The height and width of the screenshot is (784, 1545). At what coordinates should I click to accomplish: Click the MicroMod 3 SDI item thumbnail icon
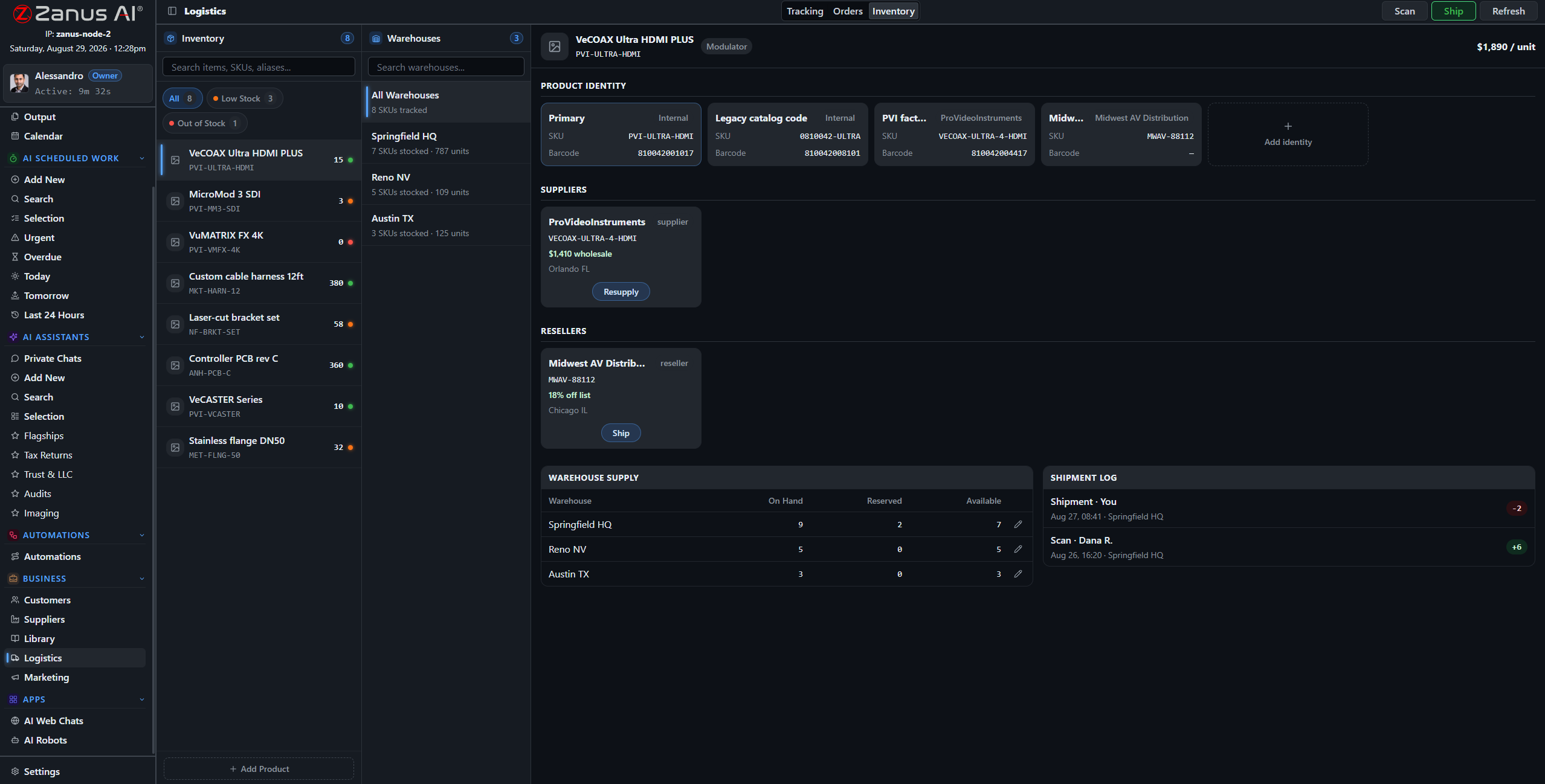coord(175,201)
